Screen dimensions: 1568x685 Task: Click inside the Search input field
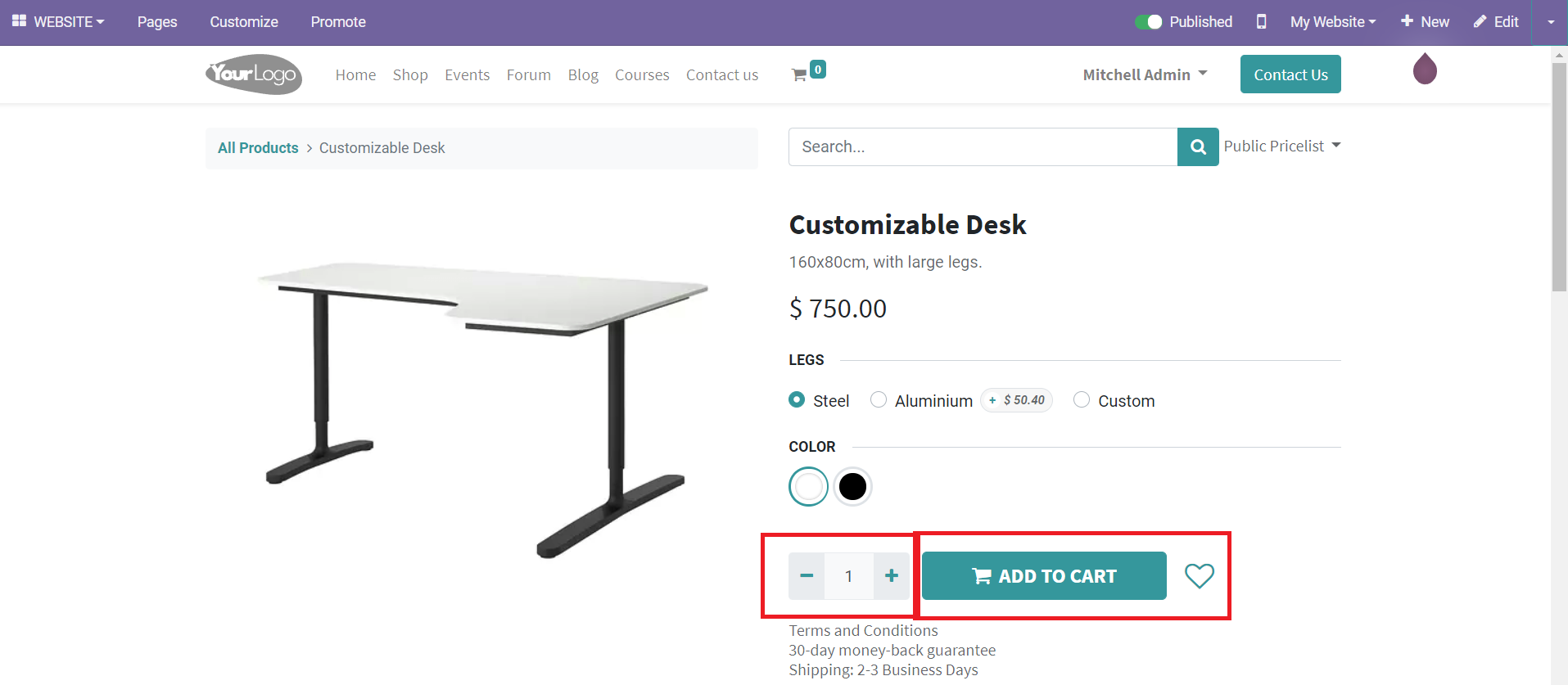(942, 146)
